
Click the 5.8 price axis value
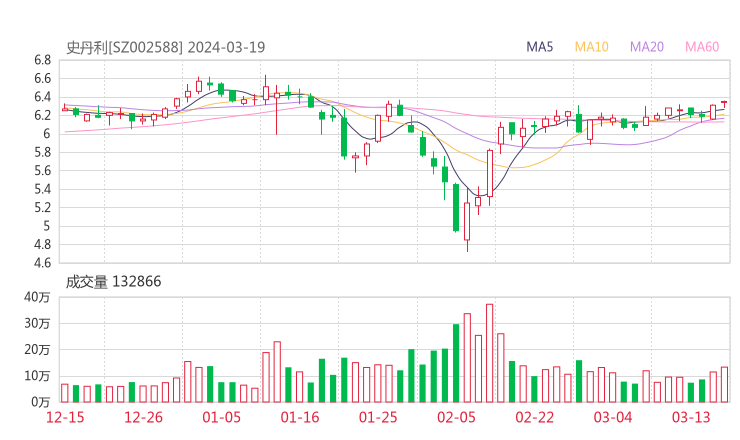pyautogui.click(x=42, y=152)
